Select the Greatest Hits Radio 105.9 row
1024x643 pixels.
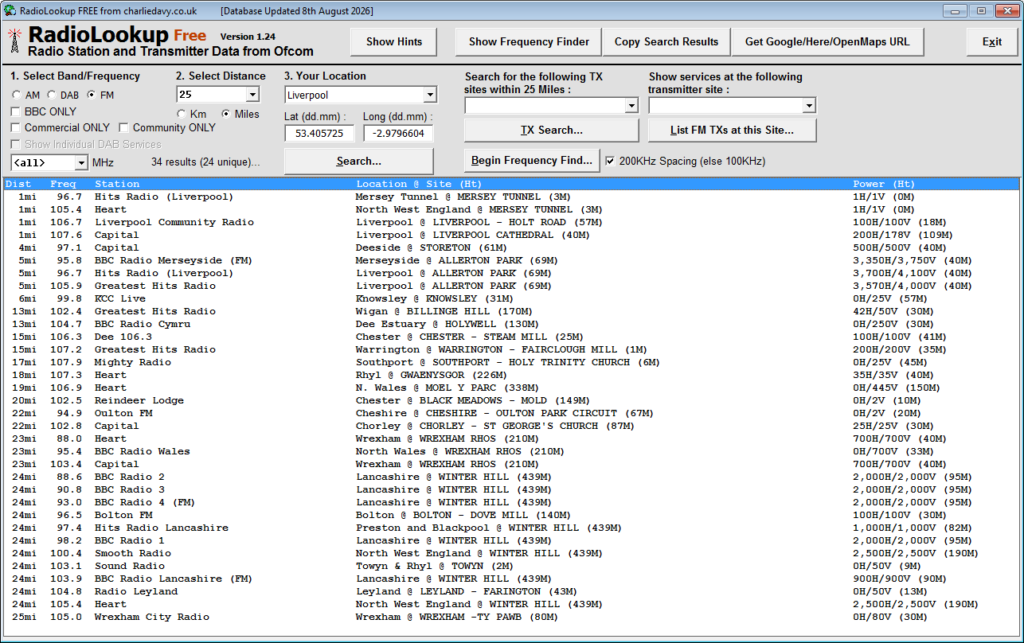pos(511,286)
